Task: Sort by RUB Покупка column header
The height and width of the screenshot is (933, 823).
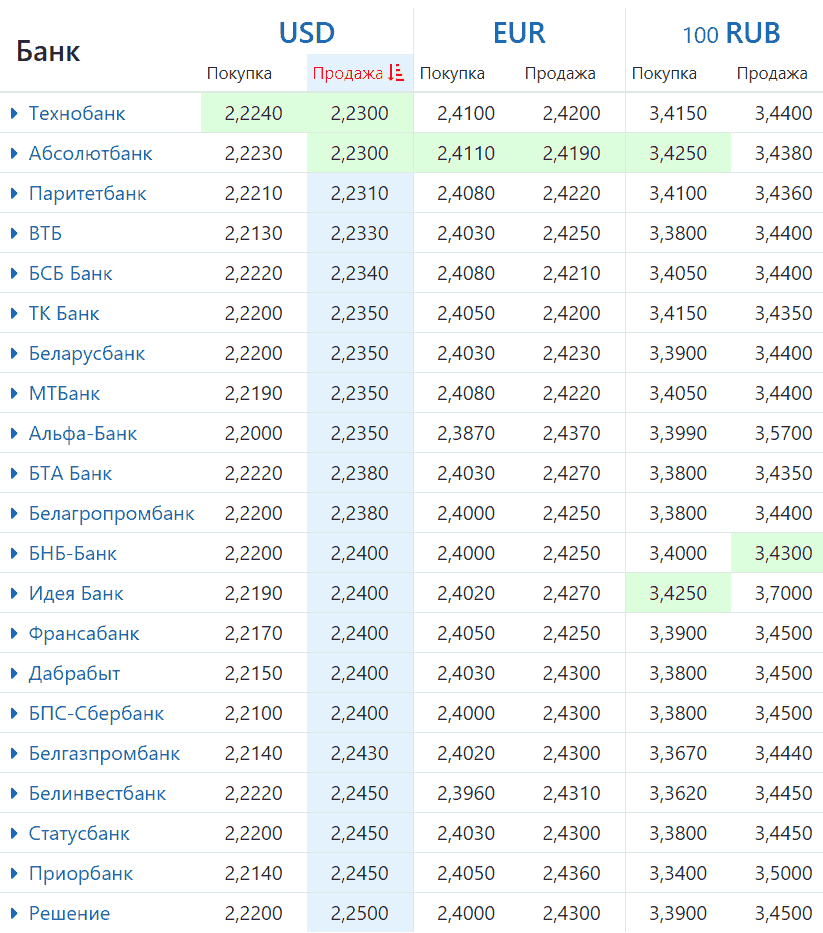Action: point(664,73)
